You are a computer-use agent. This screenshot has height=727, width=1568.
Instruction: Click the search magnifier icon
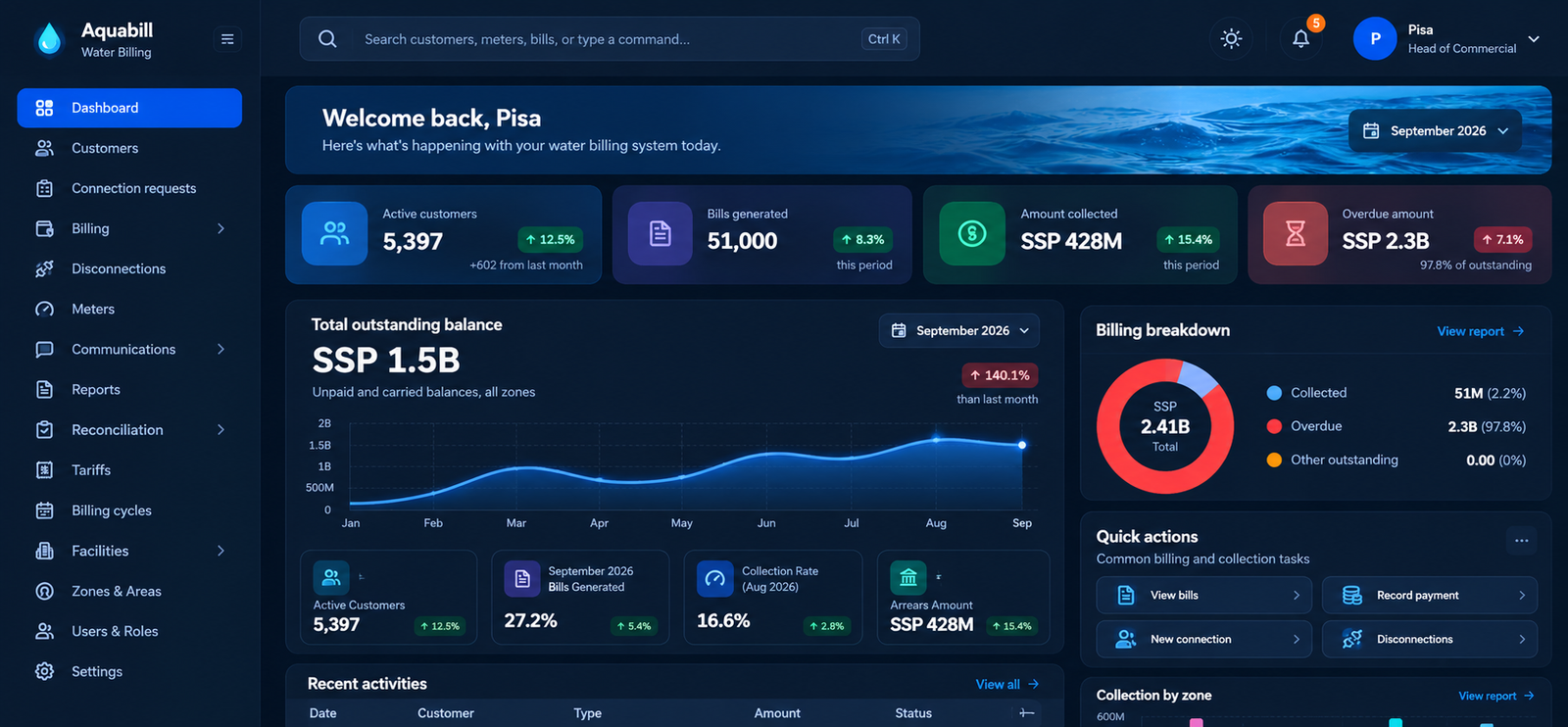(328, 39)
